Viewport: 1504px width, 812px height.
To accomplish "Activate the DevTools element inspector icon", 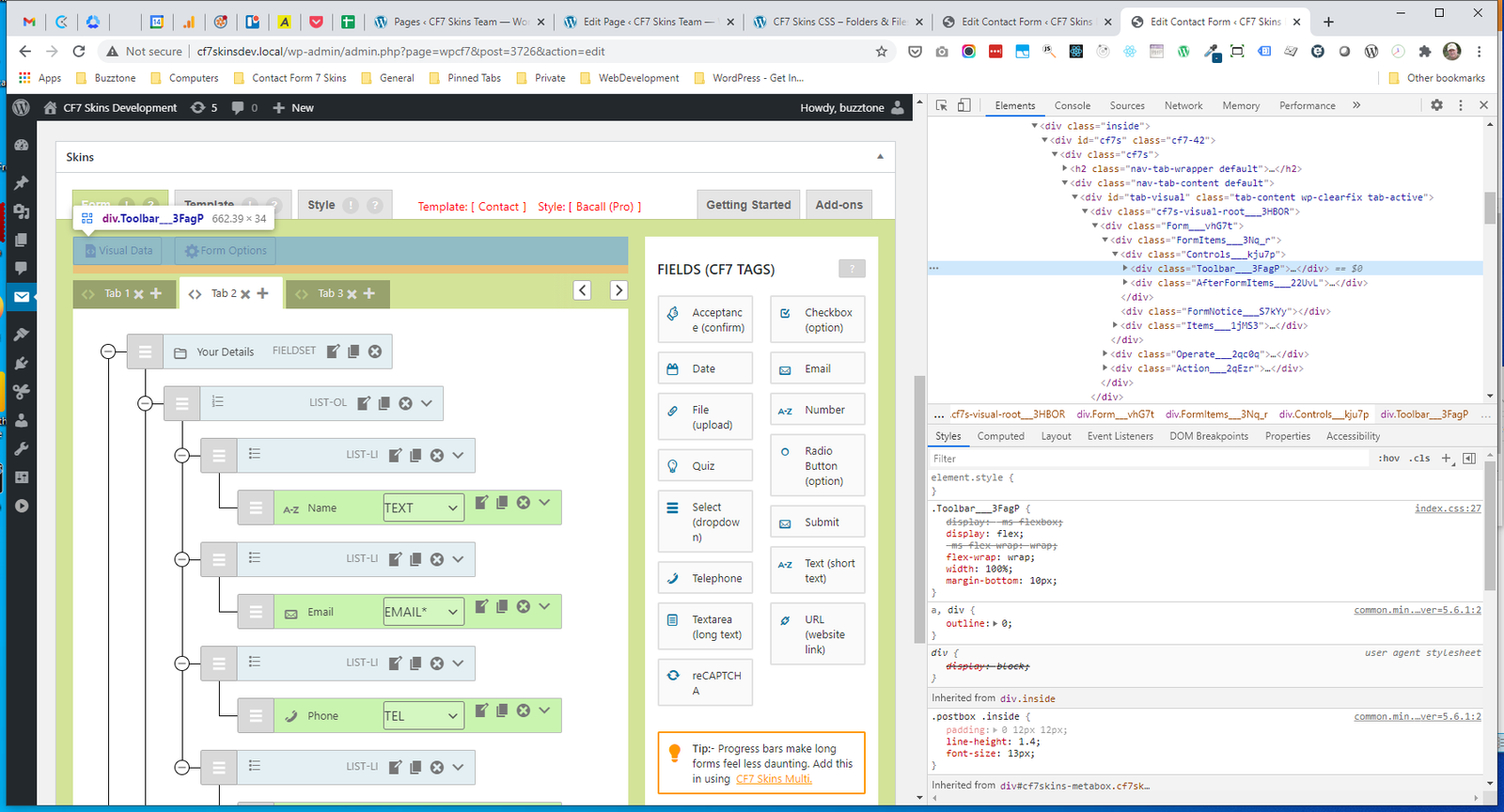I will point(942,105).
